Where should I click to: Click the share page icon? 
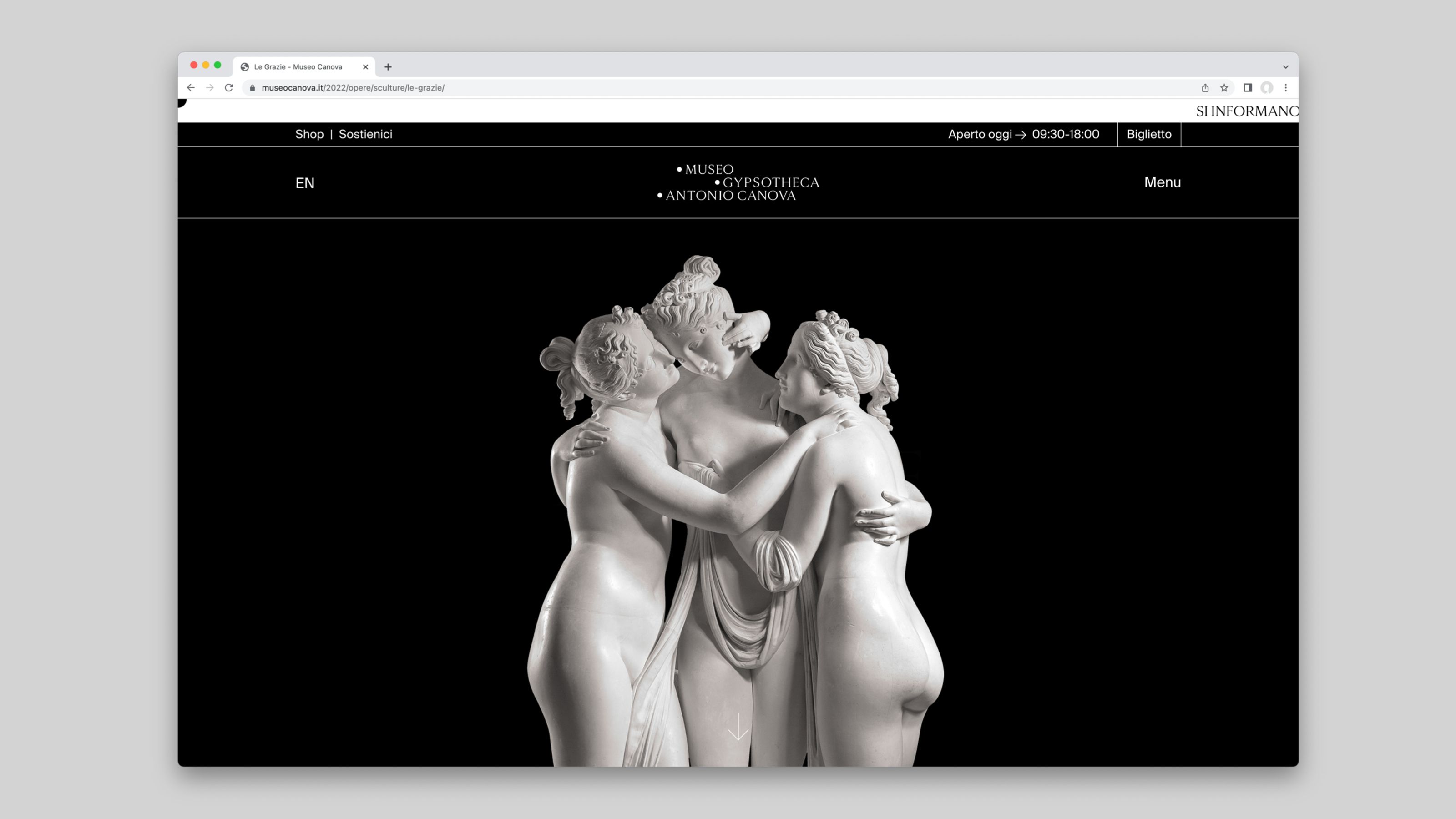[x=1205, y=88]
